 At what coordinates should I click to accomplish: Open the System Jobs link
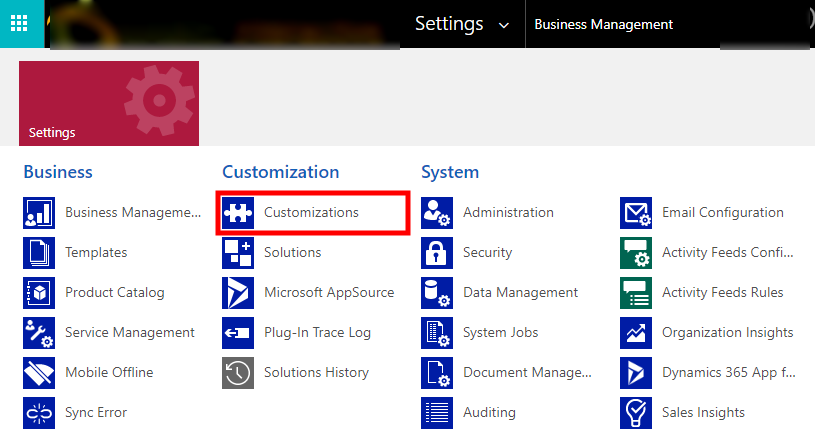500,333
